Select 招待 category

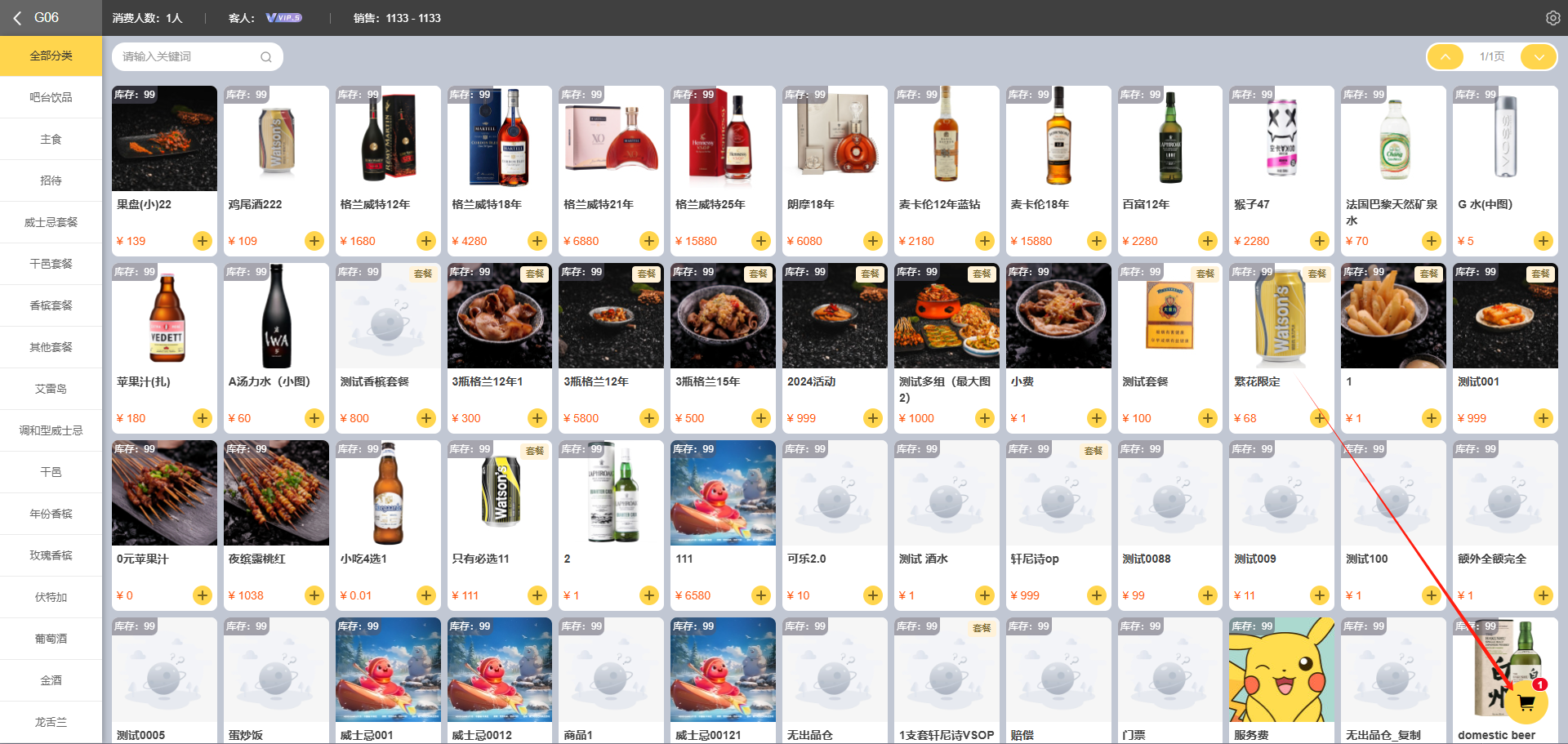click(x=51, y=180)
